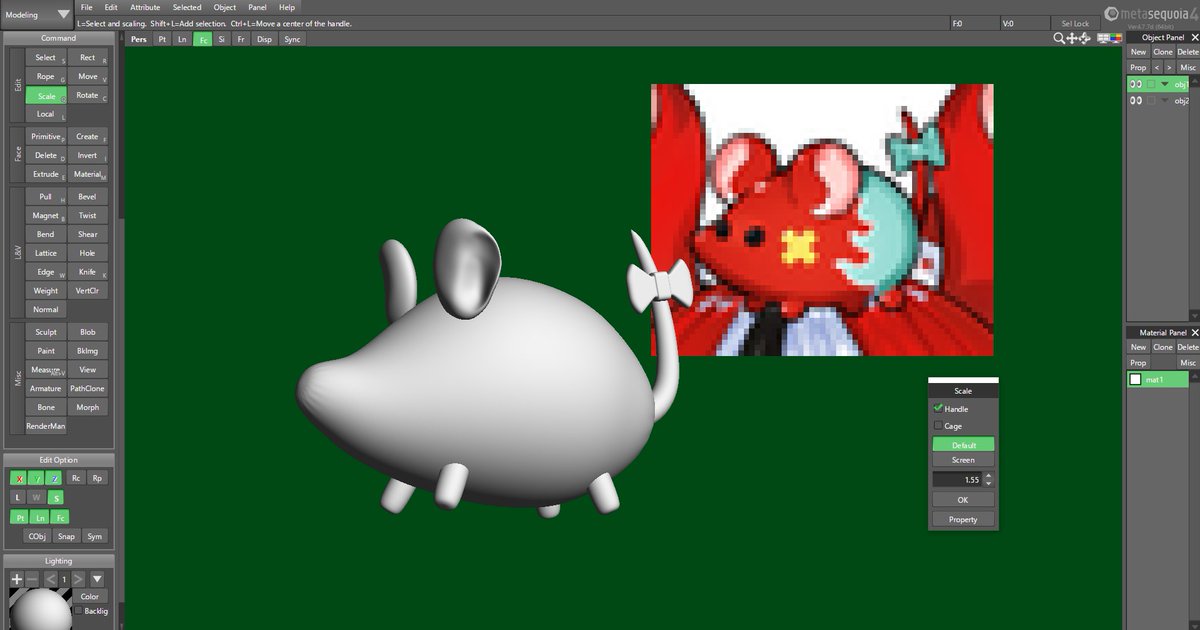Open the Help menu

(x=287, y=7)
